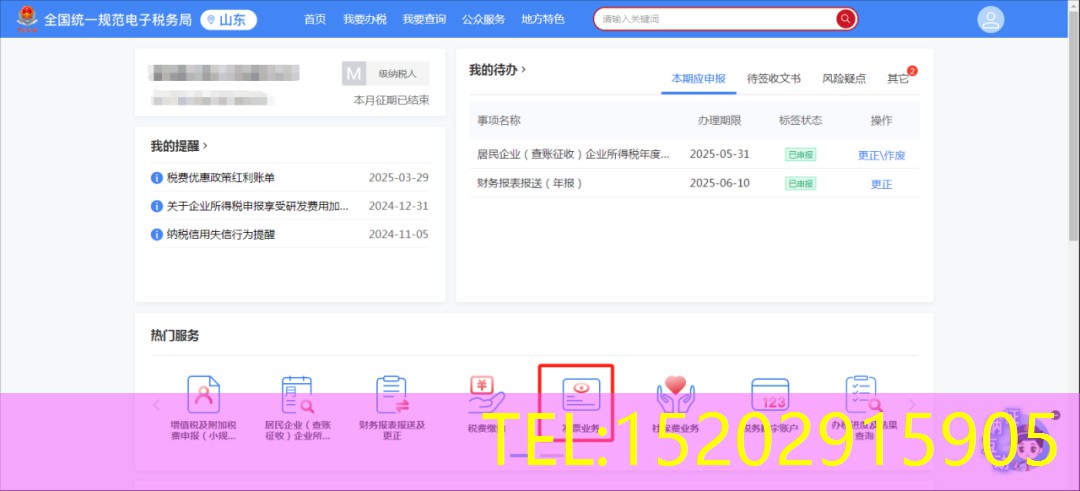
Task: Open 财务报表报送及更正 service icon
Action: [391, 395]
